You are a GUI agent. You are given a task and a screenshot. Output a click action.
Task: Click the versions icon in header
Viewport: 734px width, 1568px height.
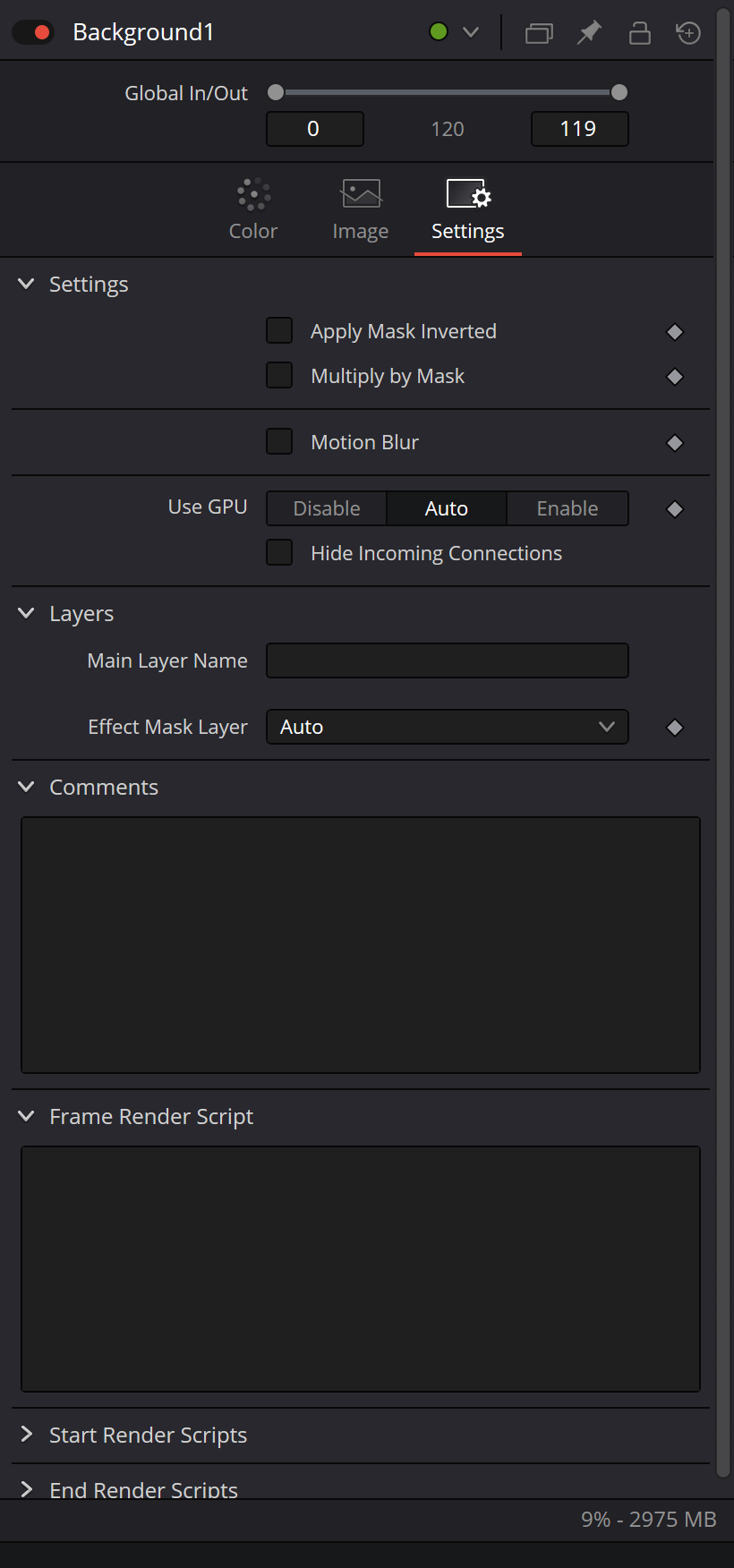(x=539, y=33)
